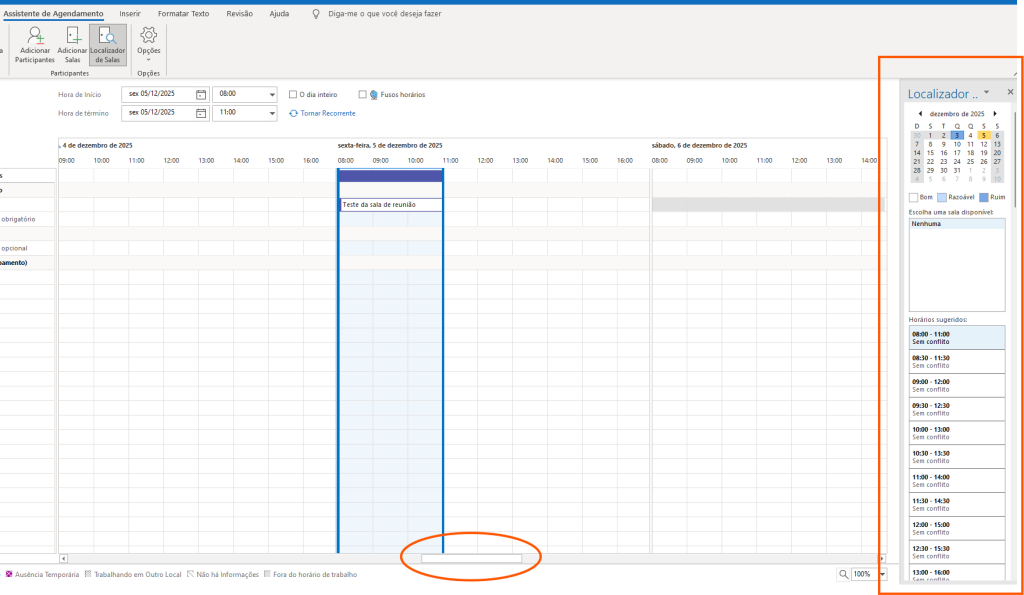The height and width of the screenshot is (595, 1024).
Task: Expand the 11:00 end time dropdown
Action: [272, 113]
